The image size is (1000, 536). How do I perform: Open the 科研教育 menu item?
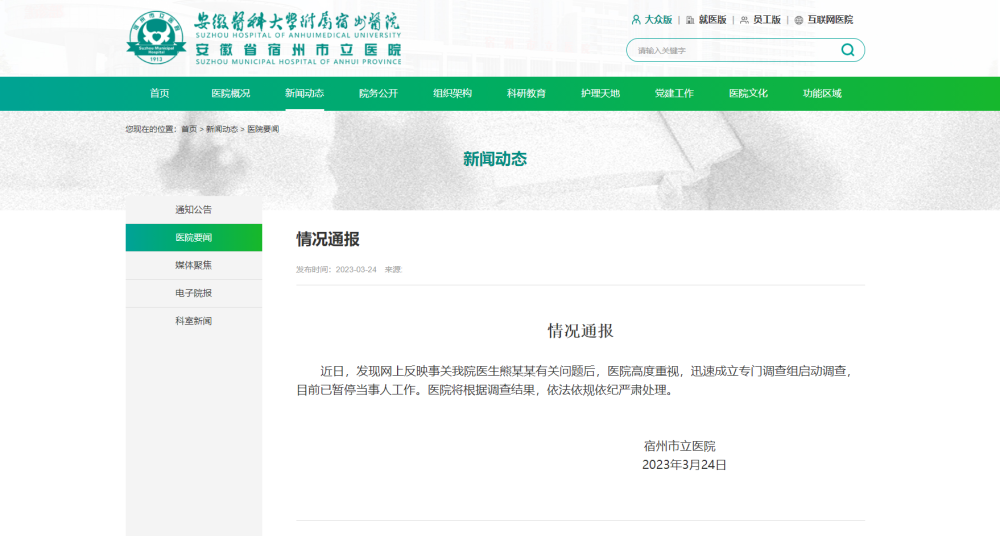526,93
